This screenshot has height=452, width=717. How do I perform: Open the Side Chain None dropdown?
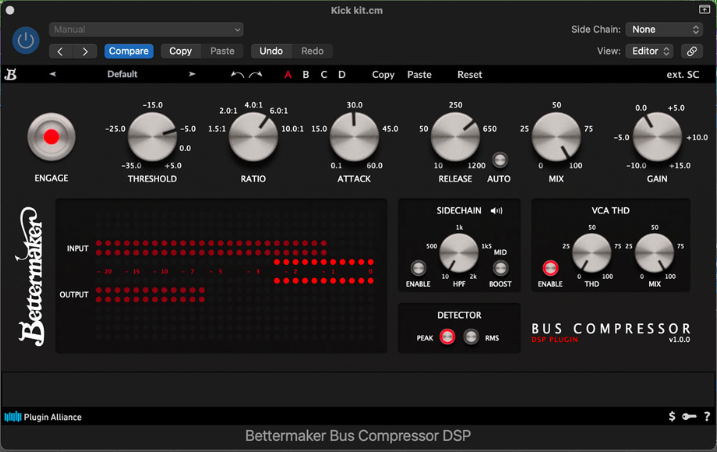coord(664,29)
